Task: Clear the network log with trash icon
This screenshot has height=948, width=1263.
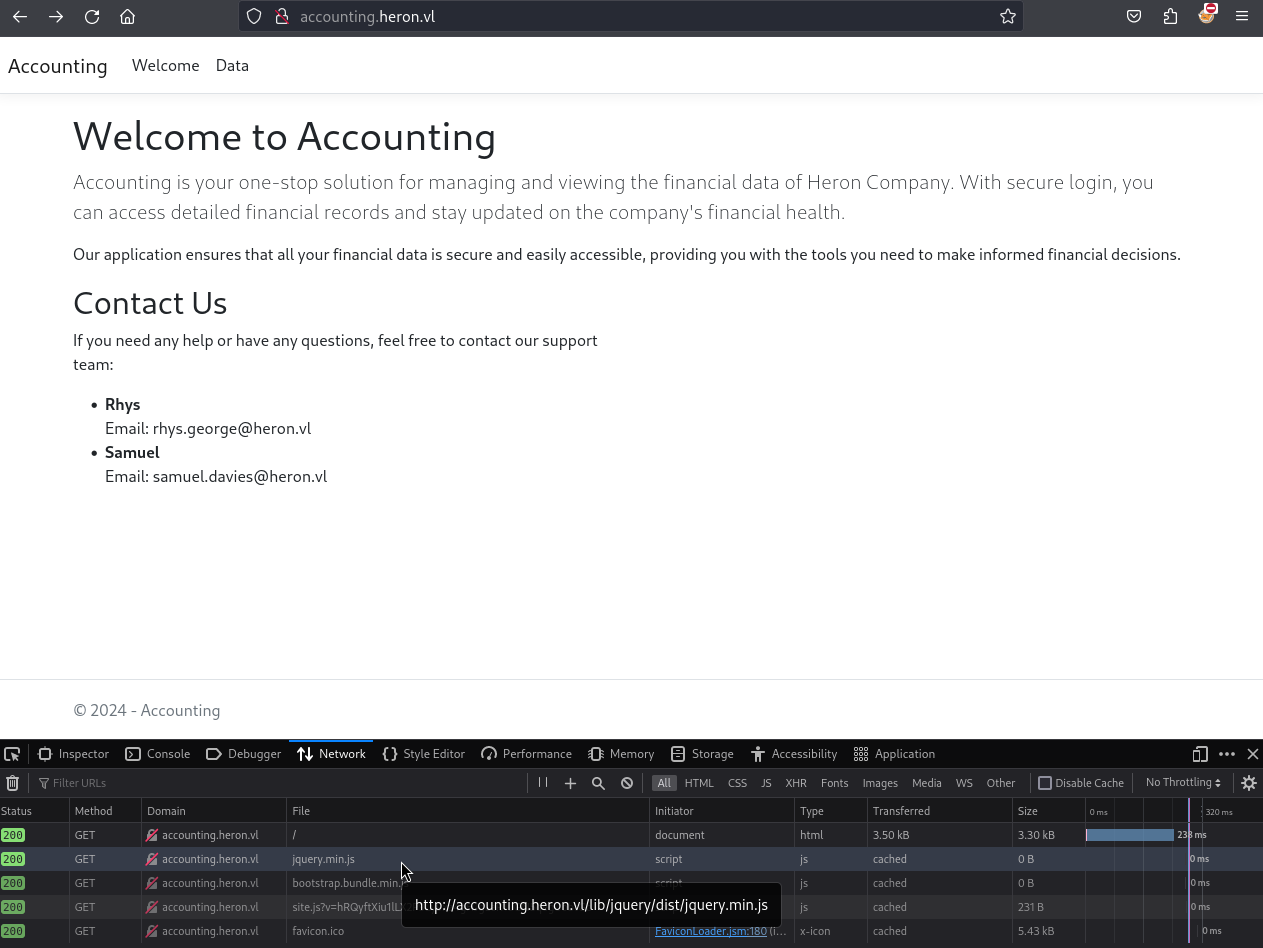Action: click(13, 783)
